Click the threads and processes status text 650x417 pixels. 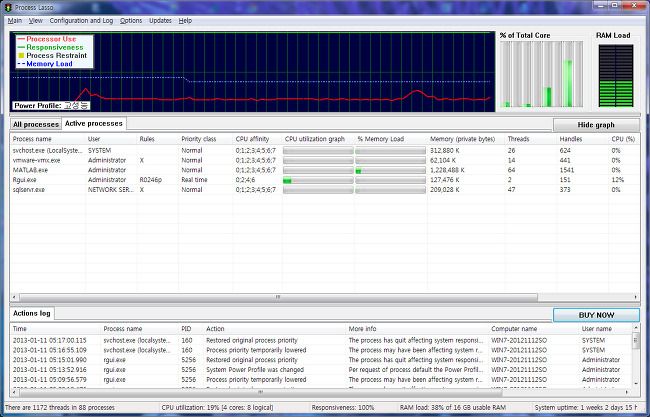[60, 408]
